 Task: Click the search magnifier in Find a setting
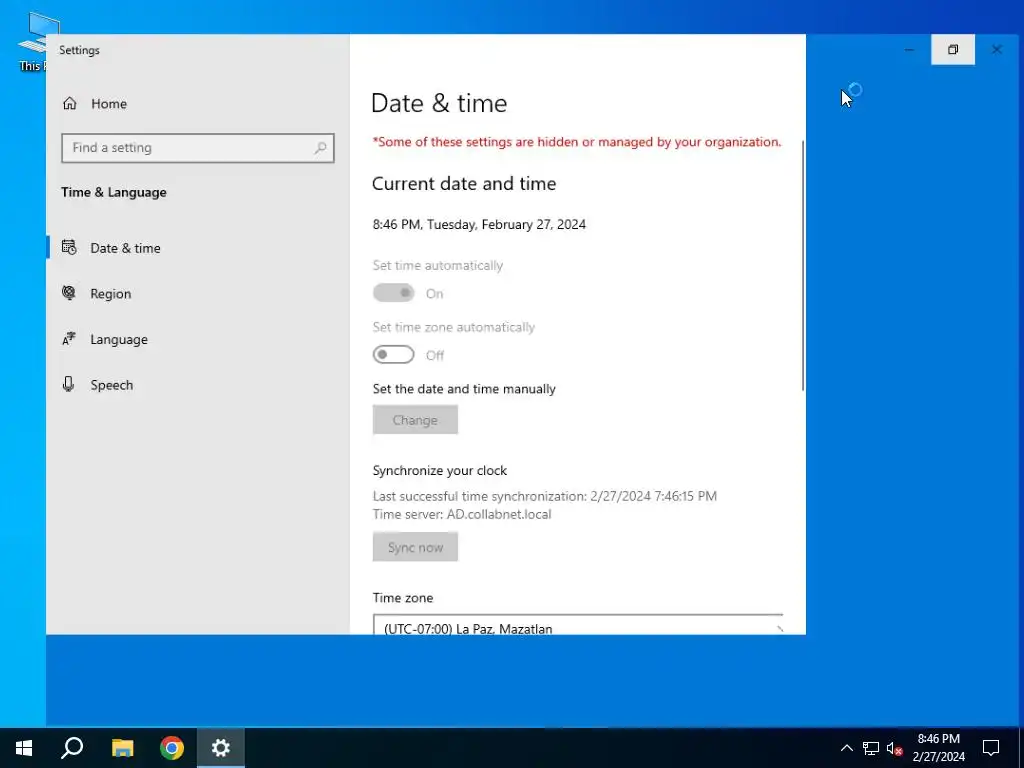pos(320,148)
